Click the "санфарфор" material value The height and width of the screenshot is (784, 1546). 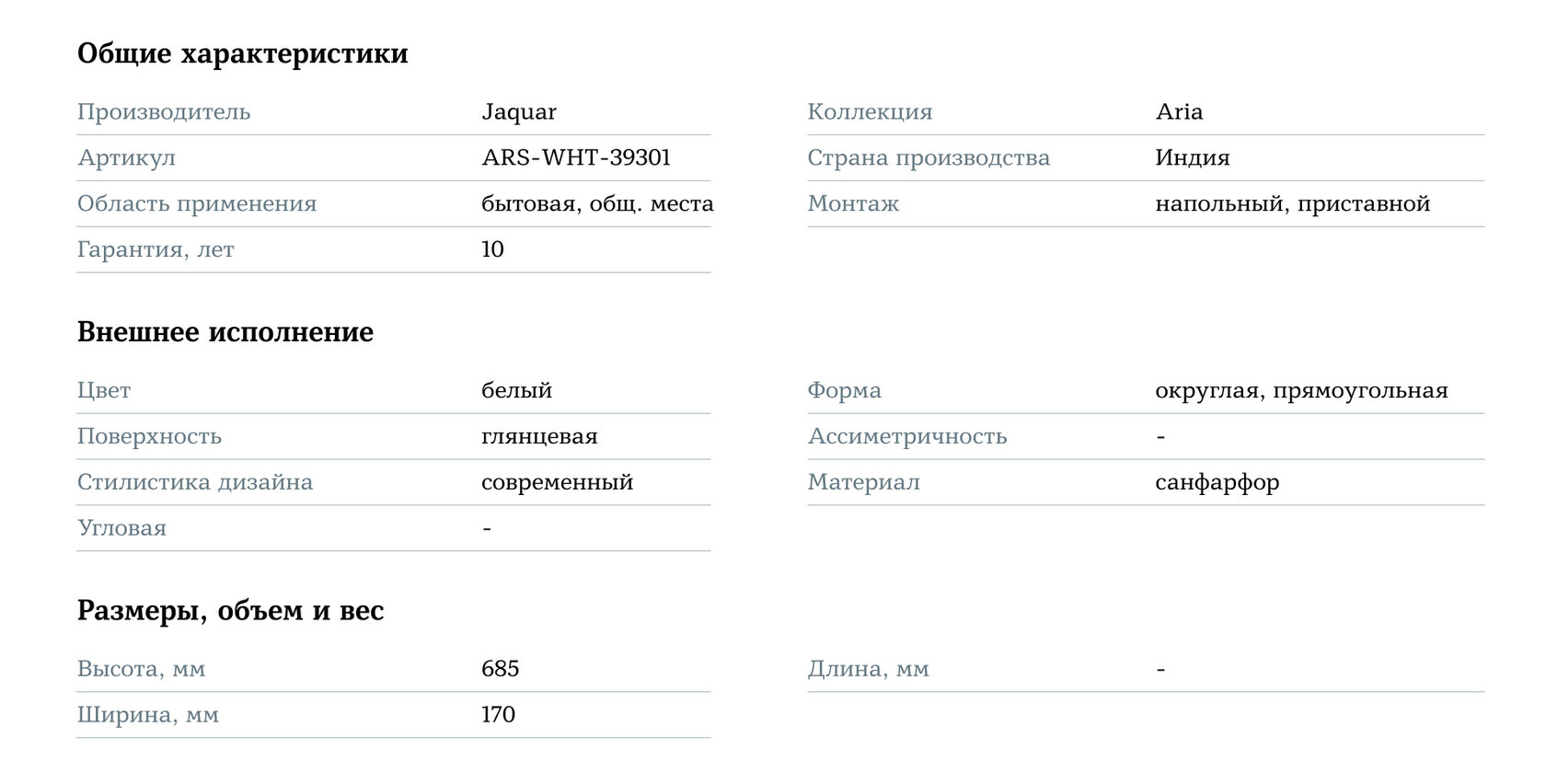[1217, 483]
